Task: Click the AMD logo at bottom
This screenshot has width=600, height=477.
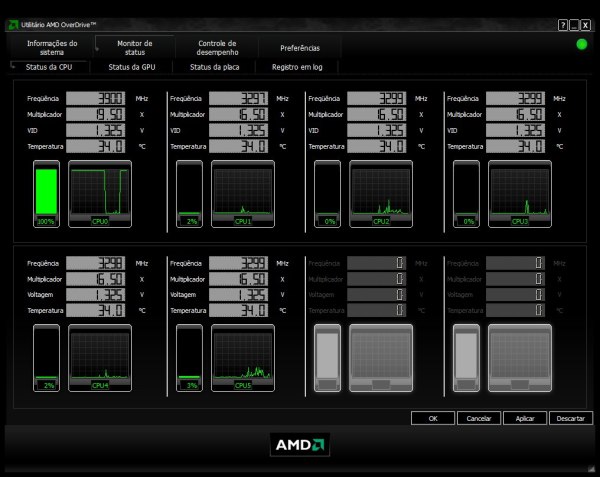Action: [x=300, y=444]
